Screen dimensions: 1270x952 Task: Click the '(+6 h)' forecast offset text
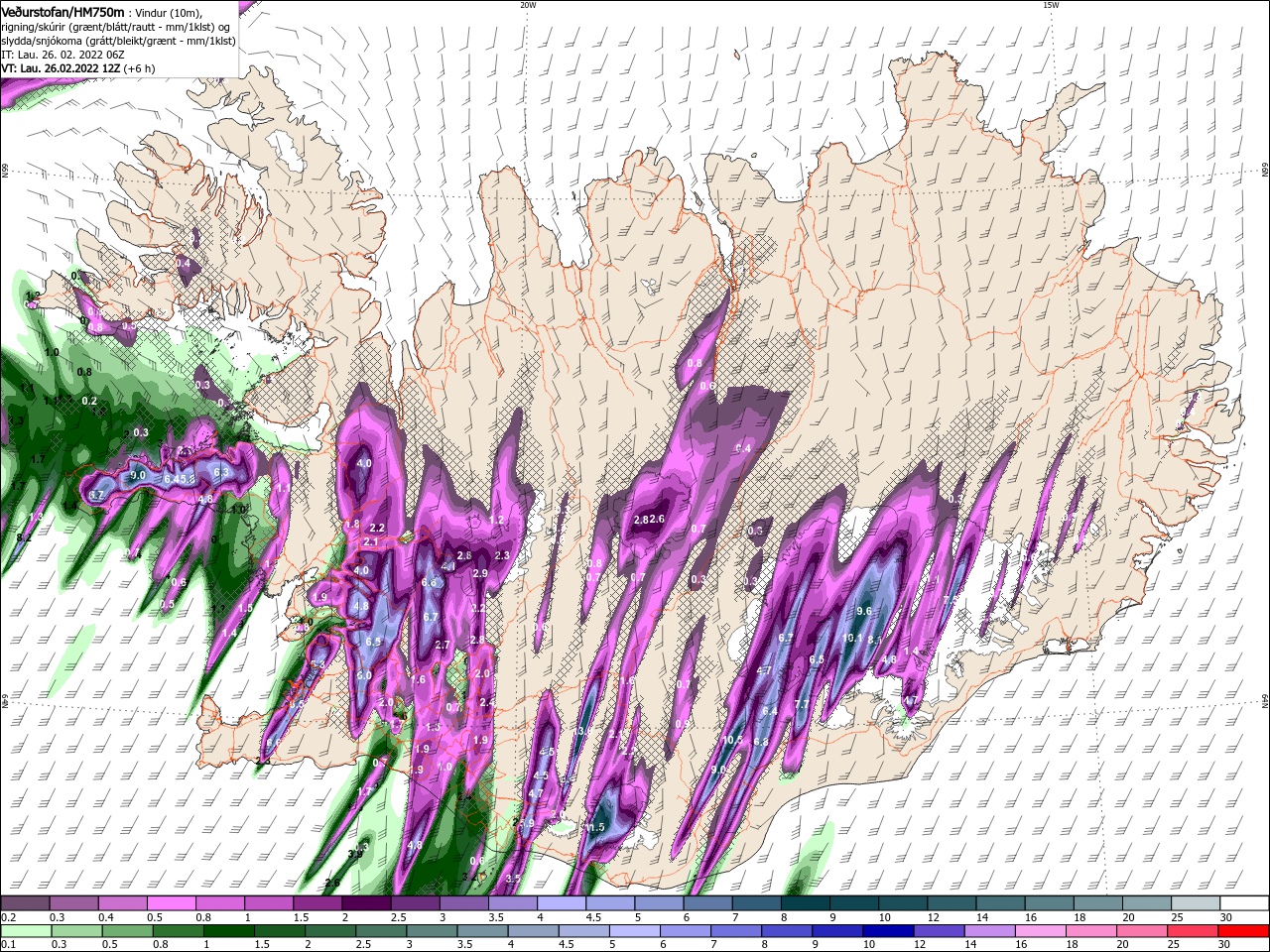point(139,68)
